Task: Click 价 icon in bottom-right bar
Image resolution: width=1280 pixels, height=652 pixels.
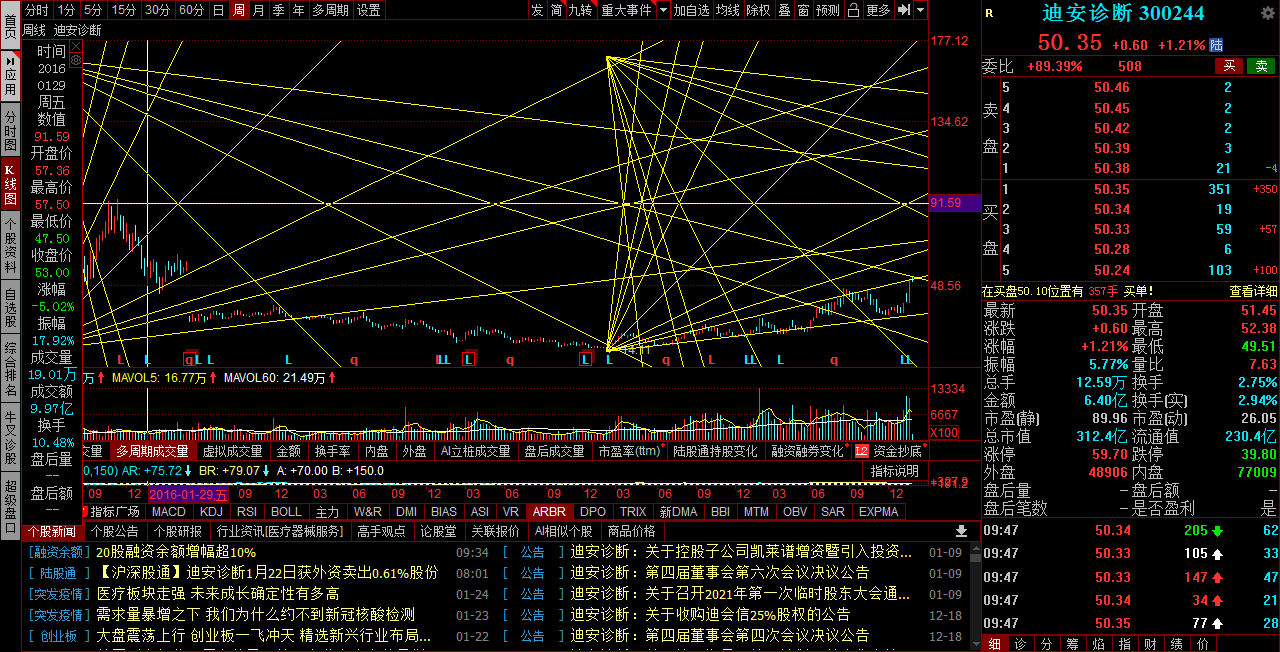Action: [1202, 644]
